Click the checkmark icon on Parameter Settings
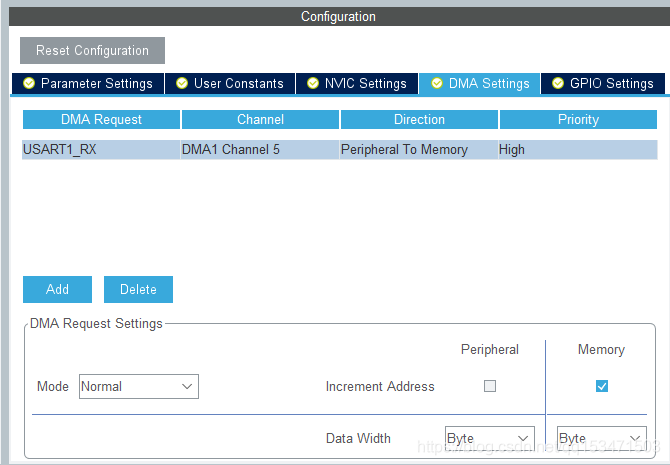The height and width of the screenshot is (465, 670). point(29,83)
